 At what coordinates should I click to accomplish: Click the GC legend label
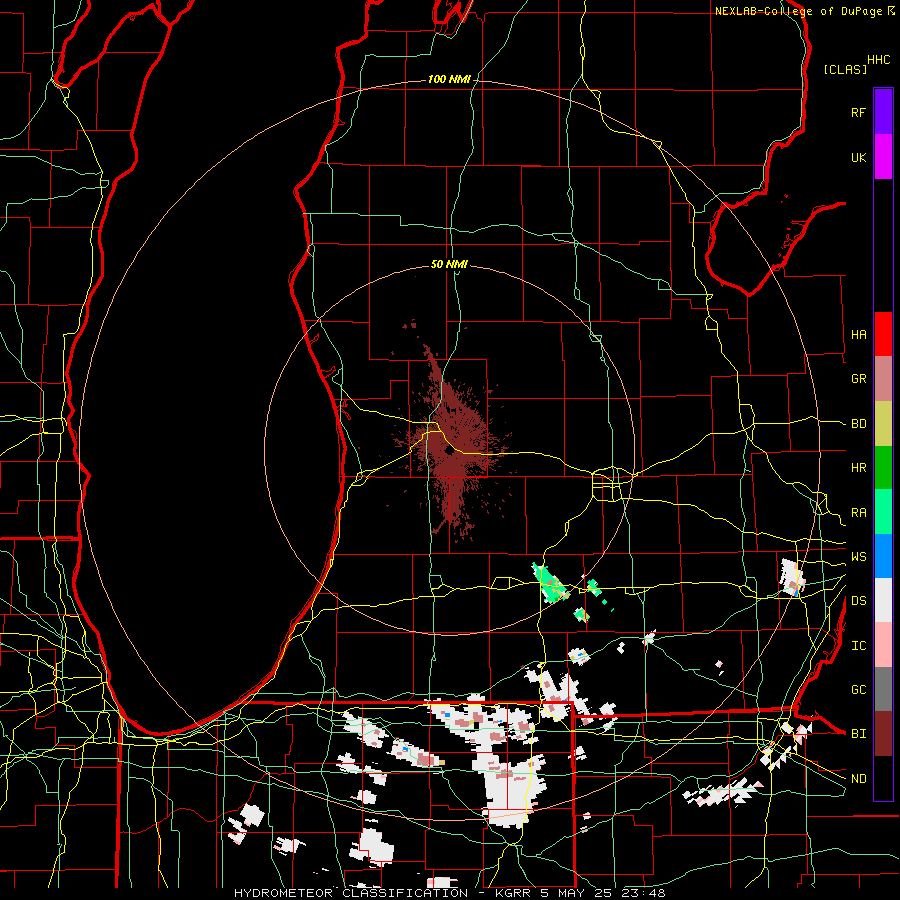point(858,690)
